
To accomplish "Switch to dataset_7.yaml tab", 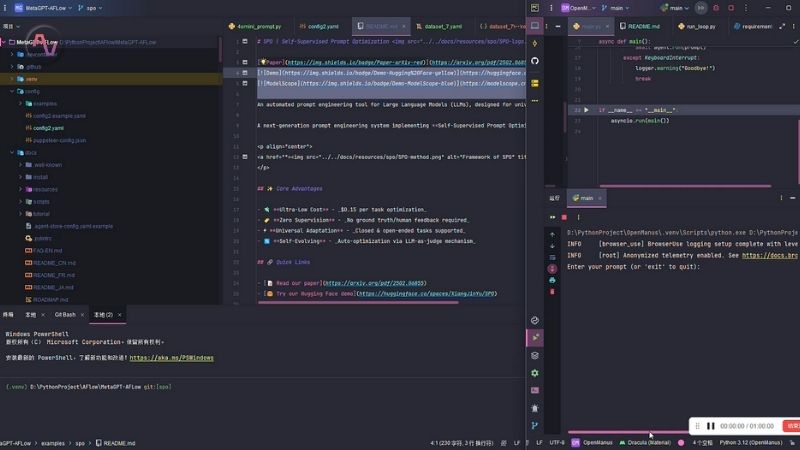I will 439,26.
